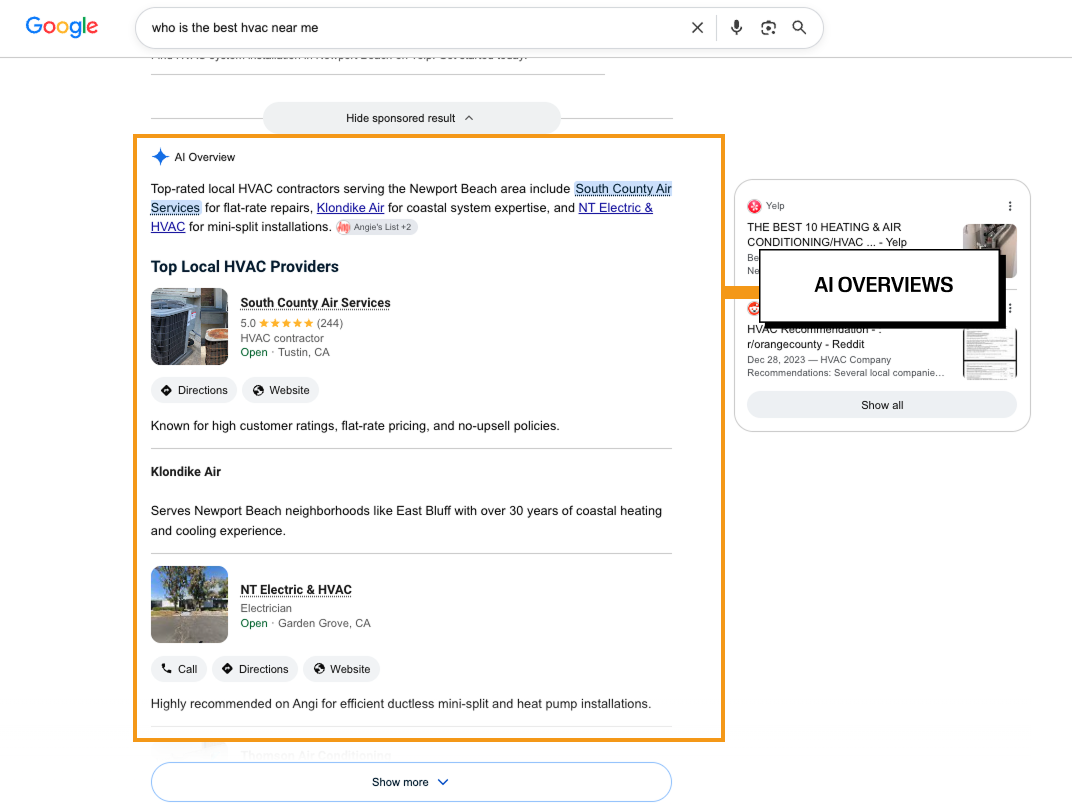The width and height of the screenshot is (1072, 806).
Task: Open Yelp result thumbnail image
Action: point(989,237)
